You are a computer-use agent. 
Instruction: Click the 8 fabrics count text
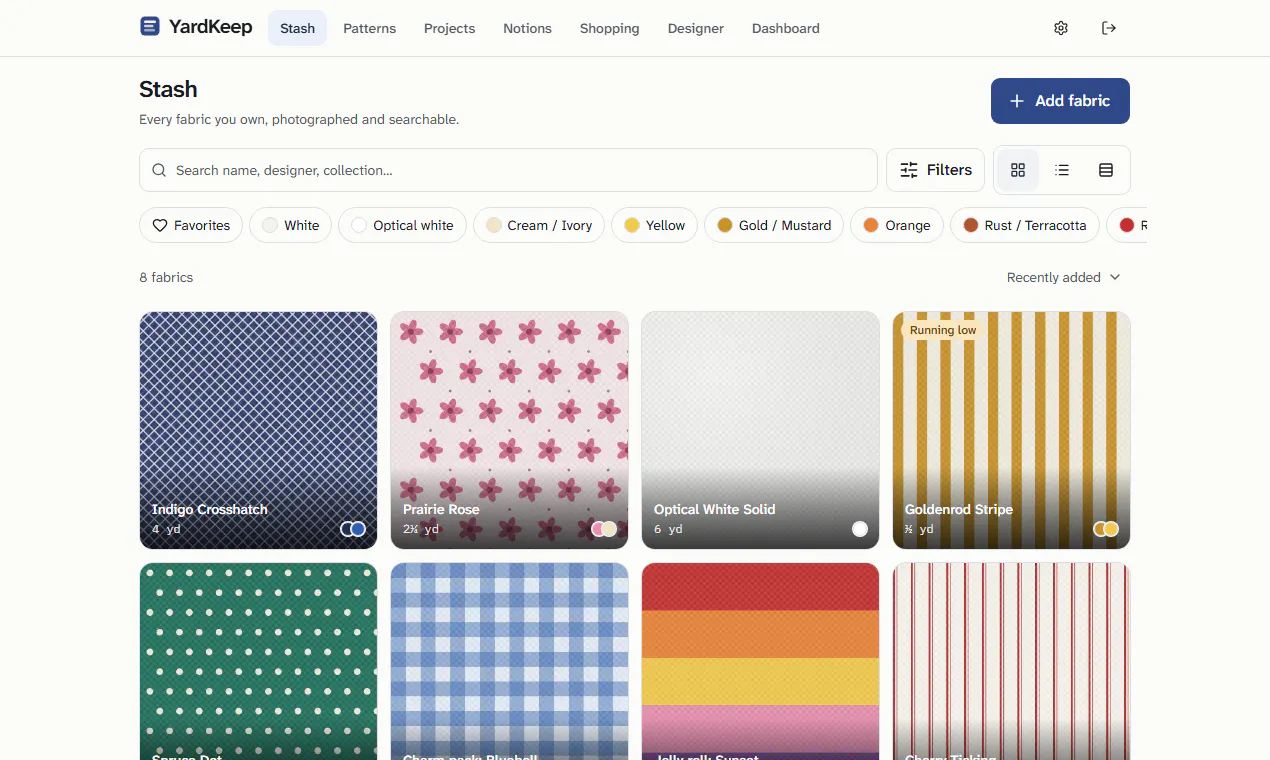(x=166, y=277)
